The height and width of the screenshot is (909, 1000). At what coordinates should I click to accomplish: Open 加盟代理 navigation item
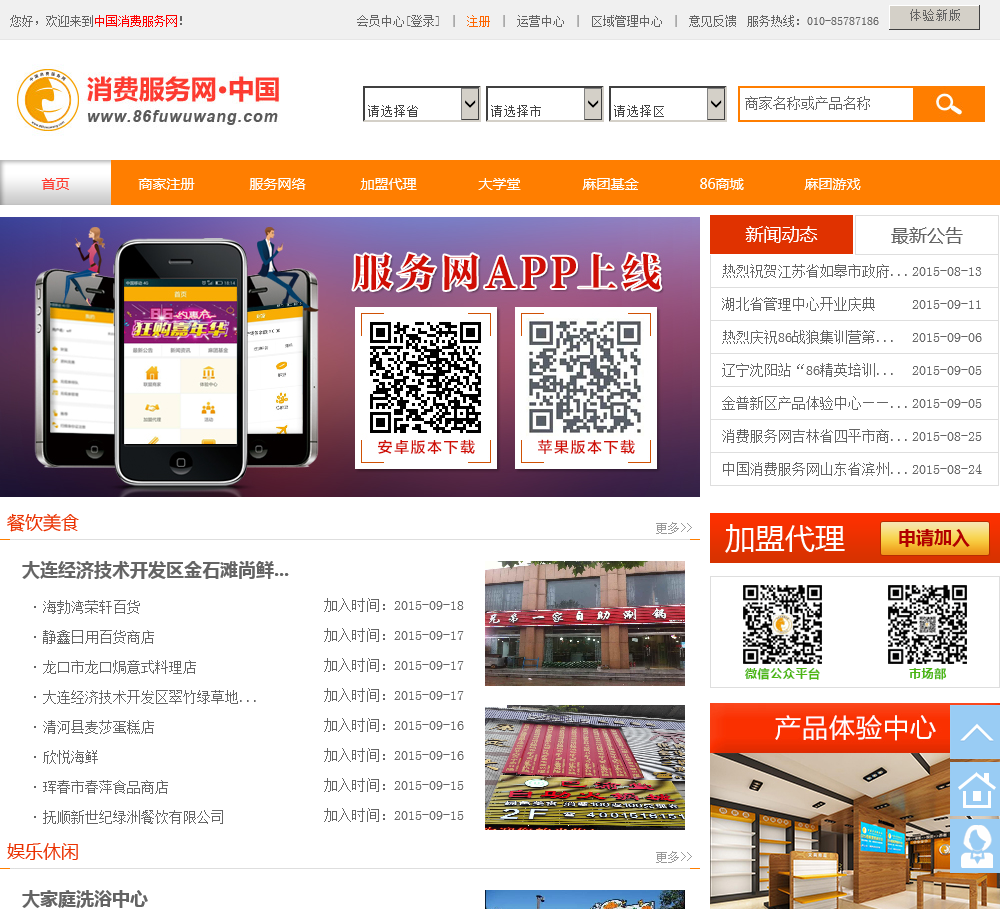pyautogui.click(x=388, y=184)
